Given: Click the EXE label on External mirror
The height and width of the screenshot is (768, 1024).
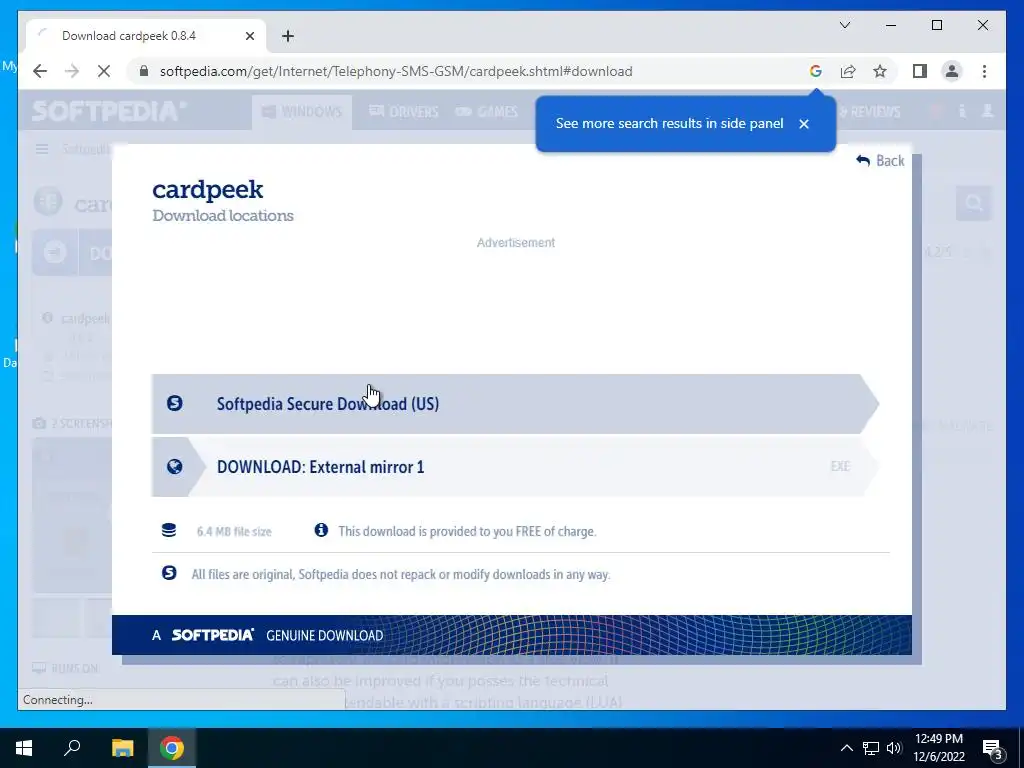Looking at the screenshot, I should click(x=840, y=466).
